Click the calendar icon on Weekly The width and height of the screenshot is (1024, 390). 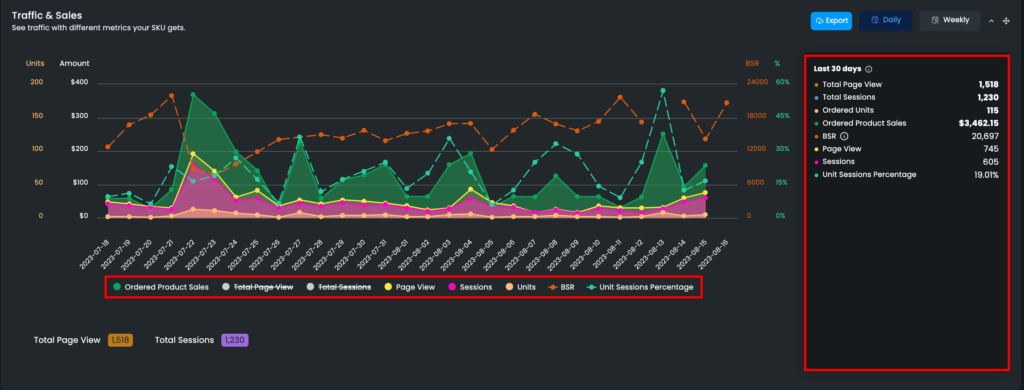coord(935,20)
